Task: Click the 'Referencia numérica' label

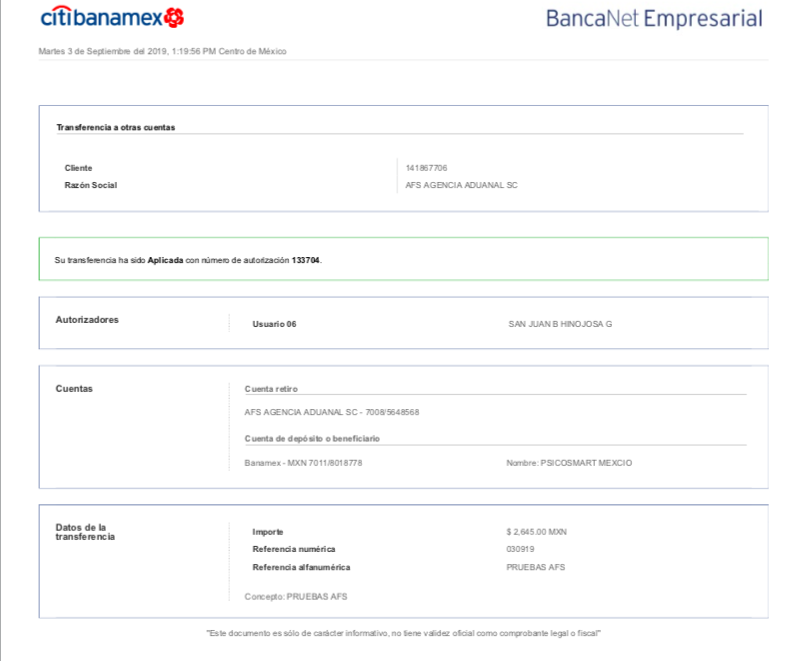Action: pyautogui.click(x=293, y=549)
